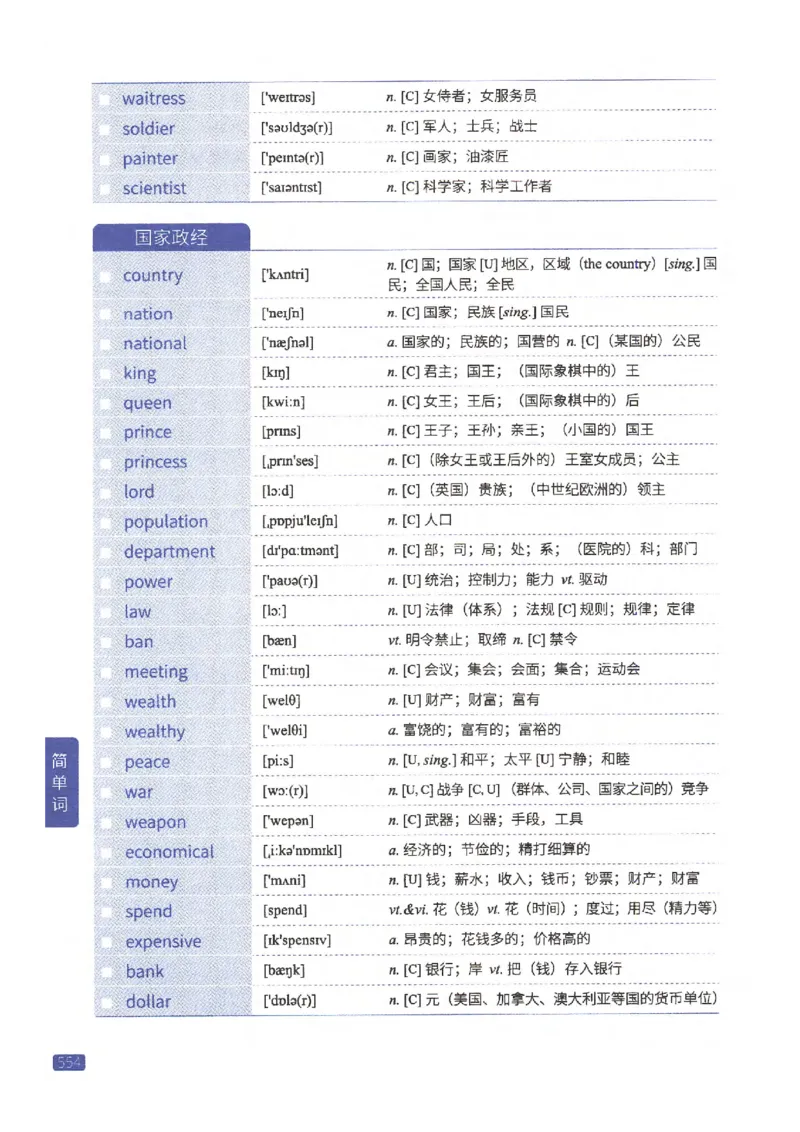
Task: Click the word prince
Action: click(146, 432)
